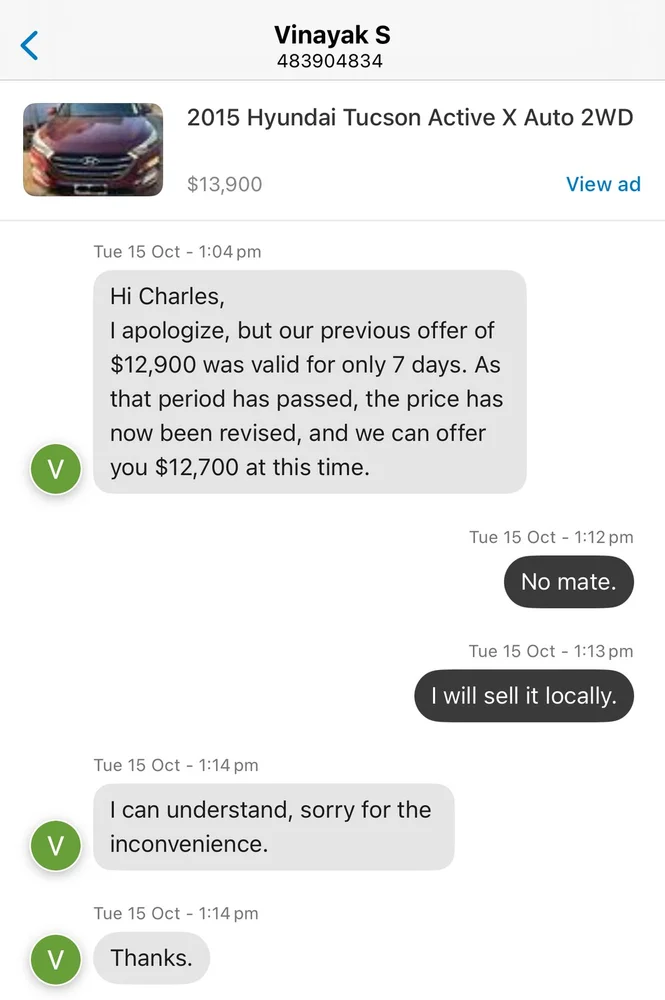Select the "I will sell it locally." message

pos(524,696)
